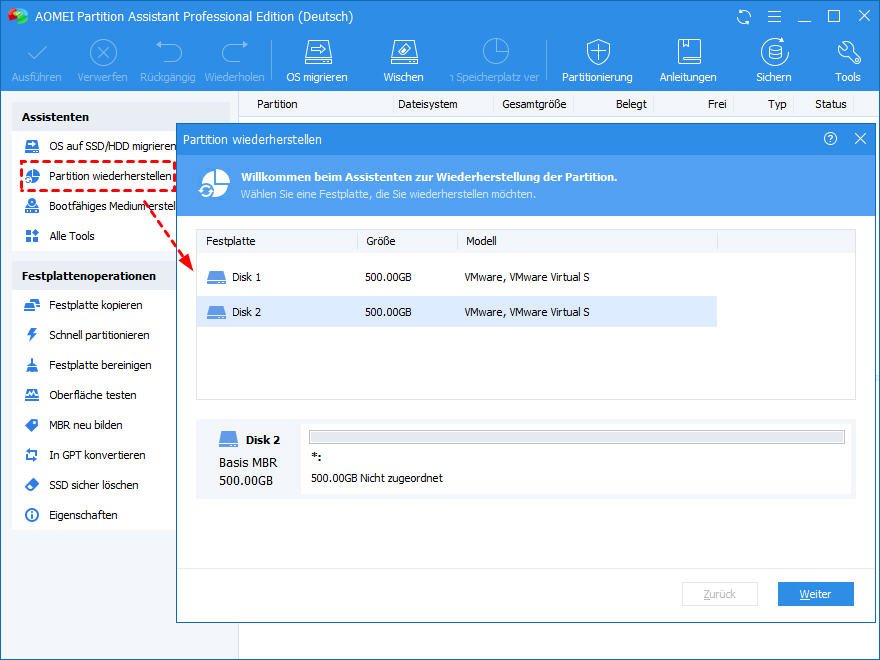Choose Oberfläche testen operation
Screen dimensions: 880x660
click(80, 395)
